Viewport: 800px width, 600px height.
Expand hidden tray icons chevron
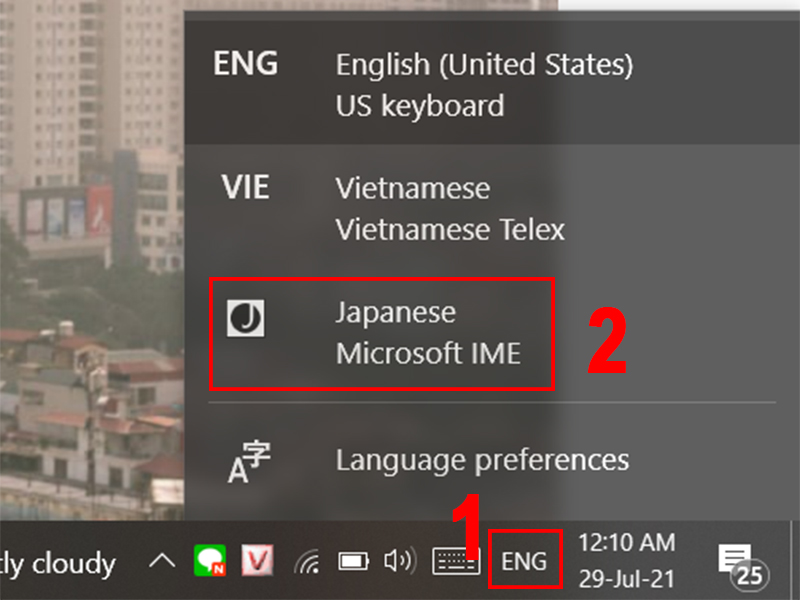162,562
